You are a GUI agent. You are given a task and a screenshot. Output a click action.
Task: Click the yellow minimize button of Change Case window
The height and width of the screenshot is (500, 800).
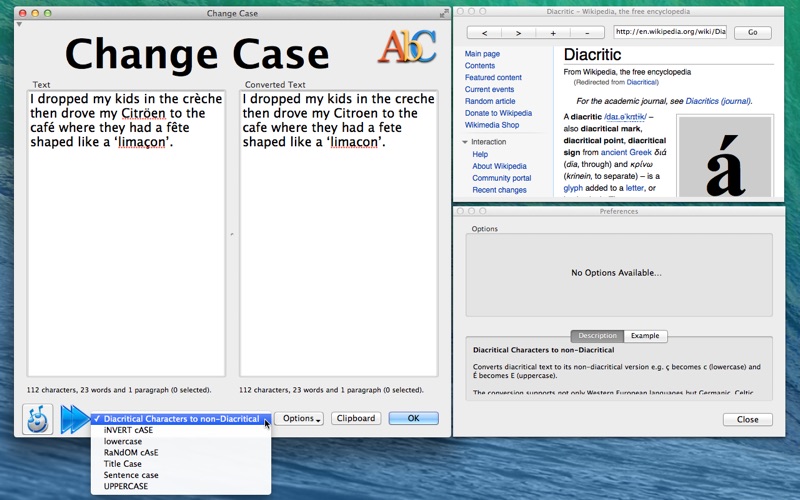coord(35,13)
